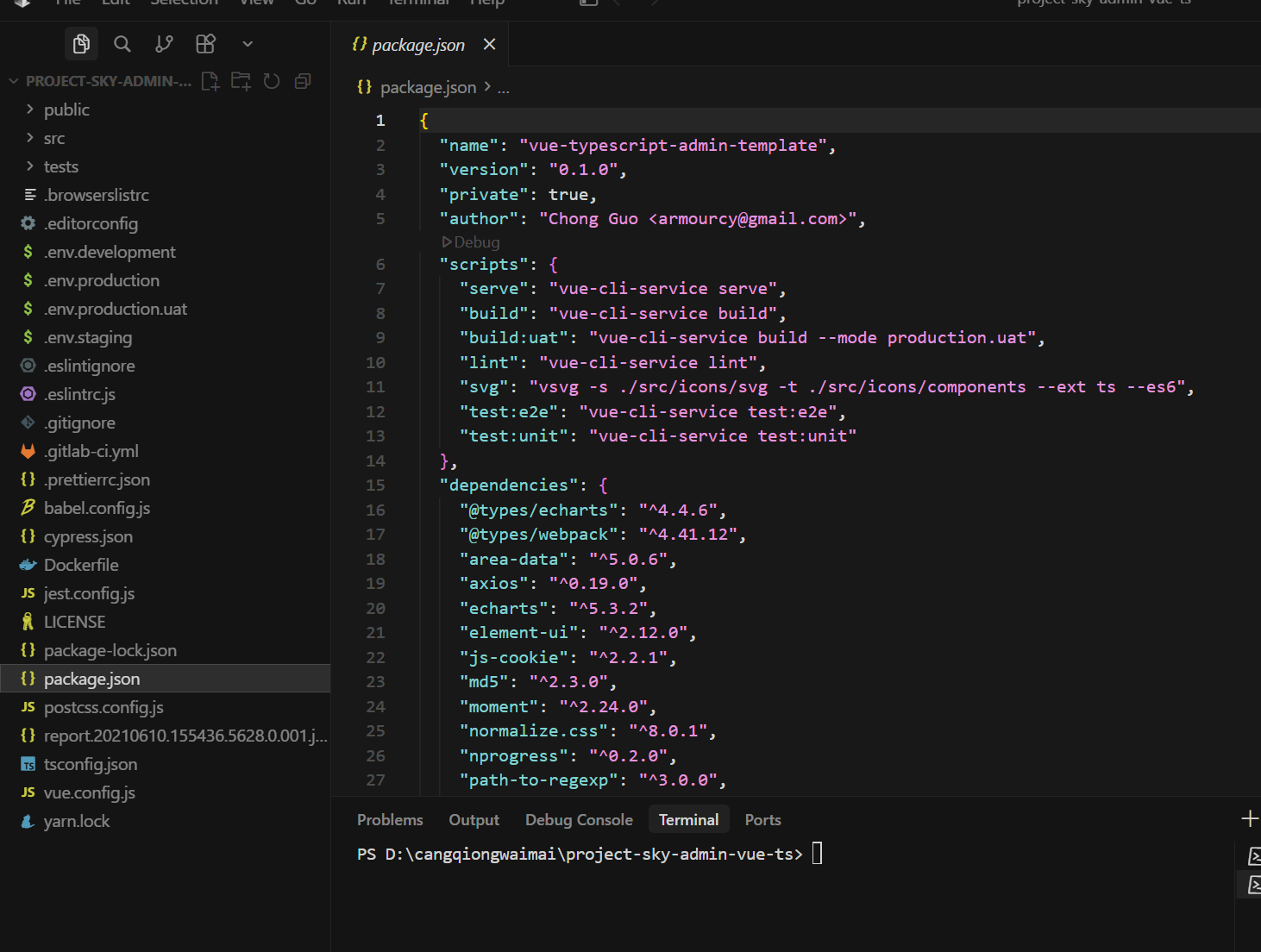1261x952 pixels.
Task: Show additional views chevron dropdown
Action: coord(248,44)
